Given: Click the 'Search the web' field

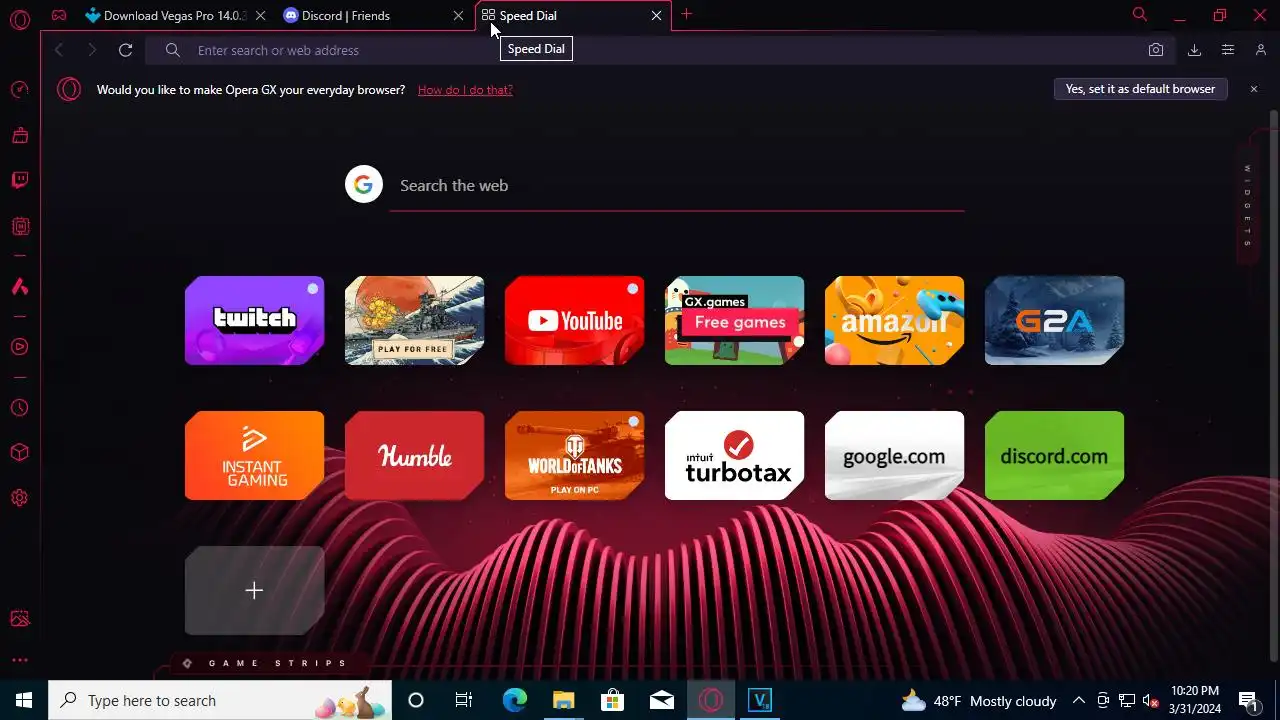Looking at the screenshot, I should [x=676, y=186].
